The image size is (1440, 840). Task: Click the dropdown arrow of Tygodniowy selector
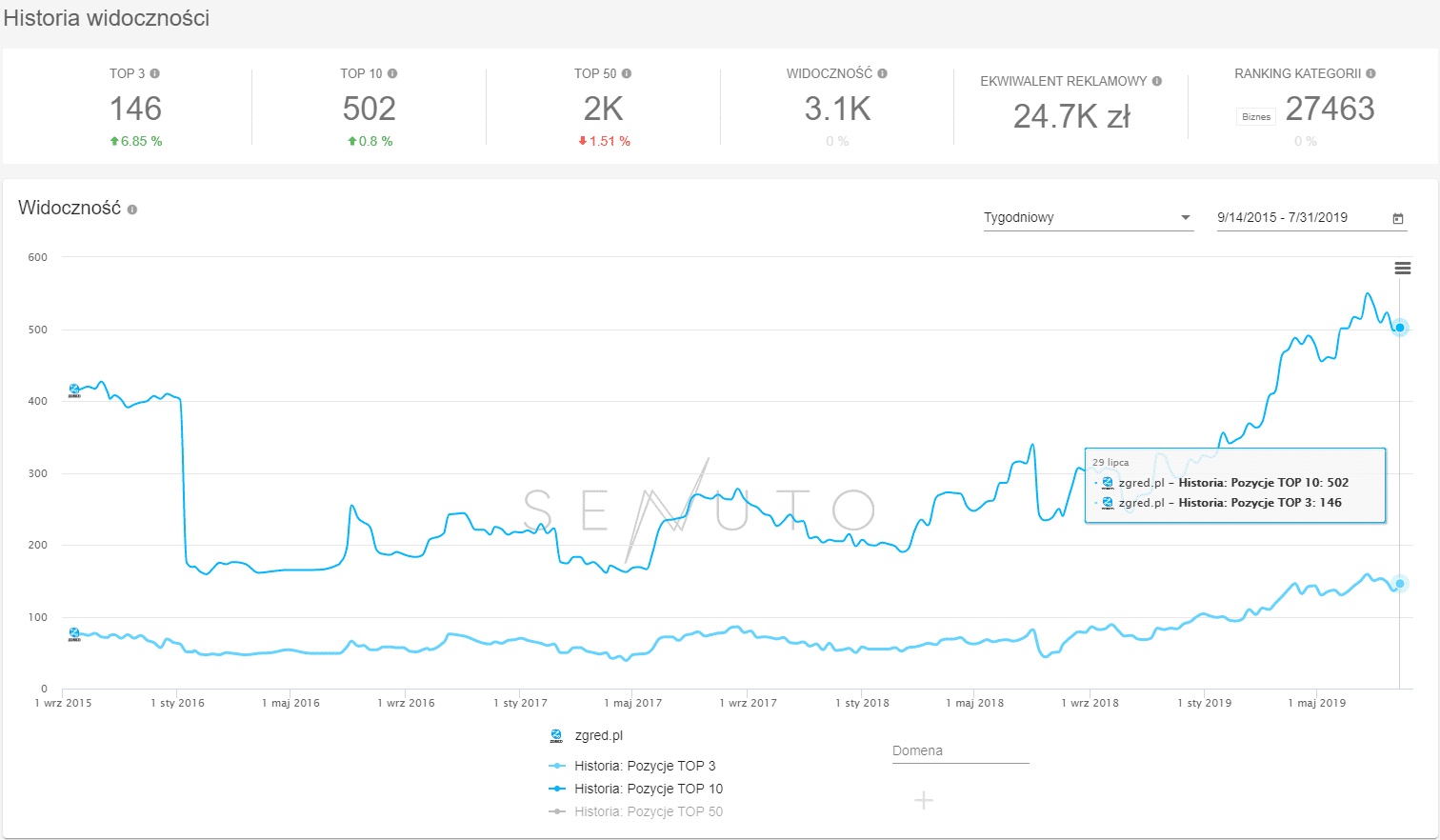[1186, 218]
